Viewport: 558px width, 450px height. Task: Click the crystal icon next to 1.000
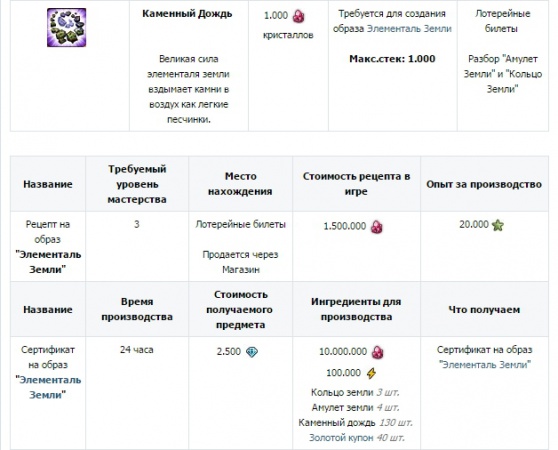click(x=298, y=16)
